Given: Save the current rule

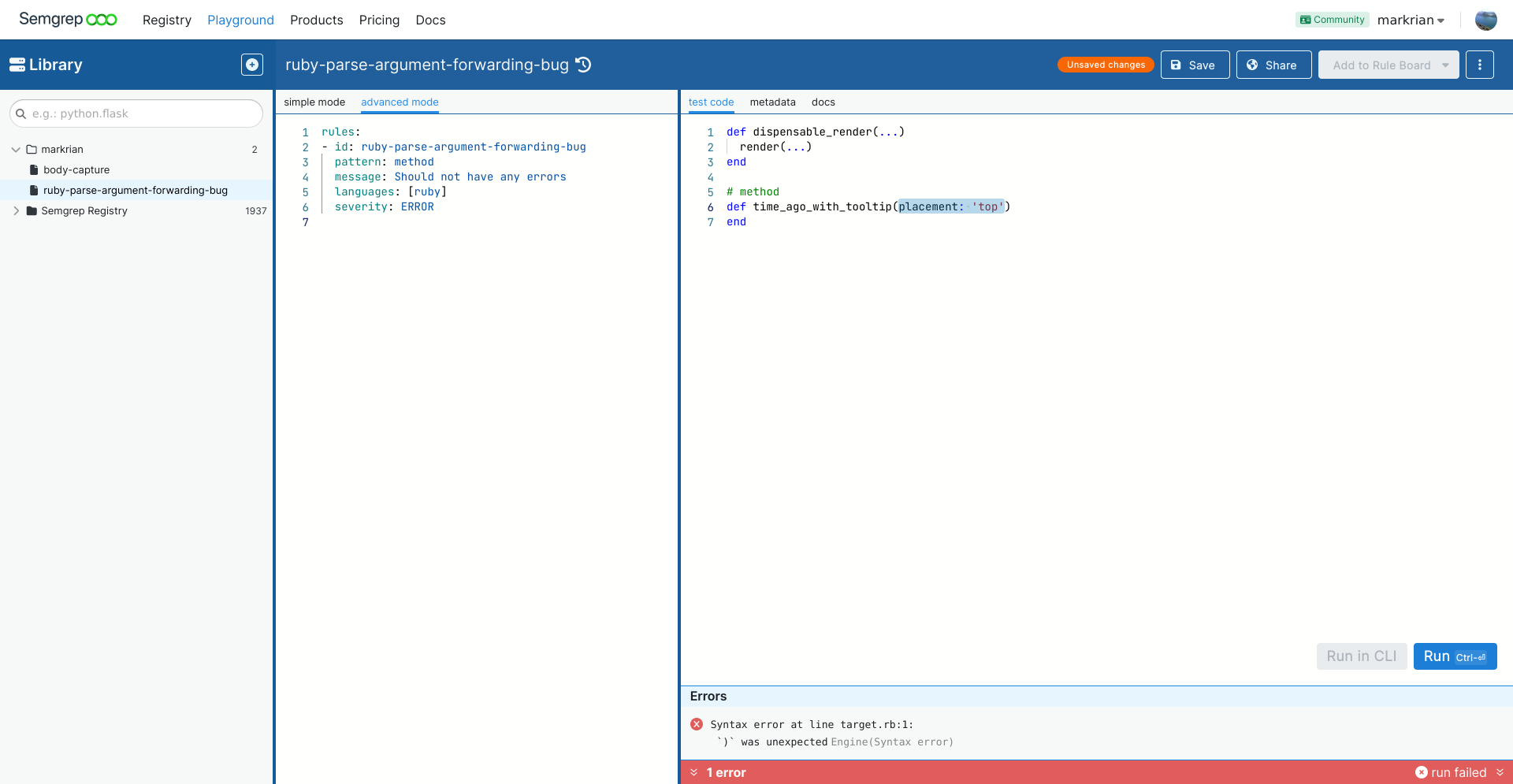Looking at the screenshot, I should pos(1195,65).
